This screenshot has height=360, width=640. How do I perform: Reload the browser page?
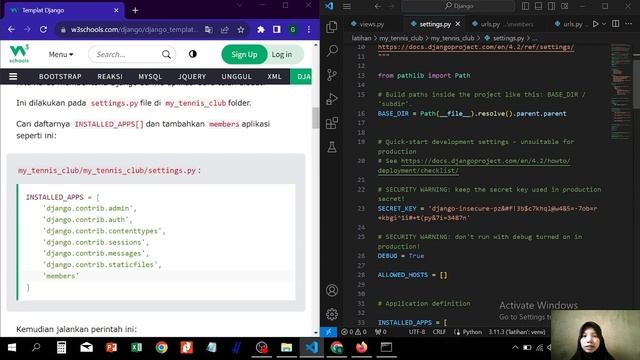click(43, 29)
